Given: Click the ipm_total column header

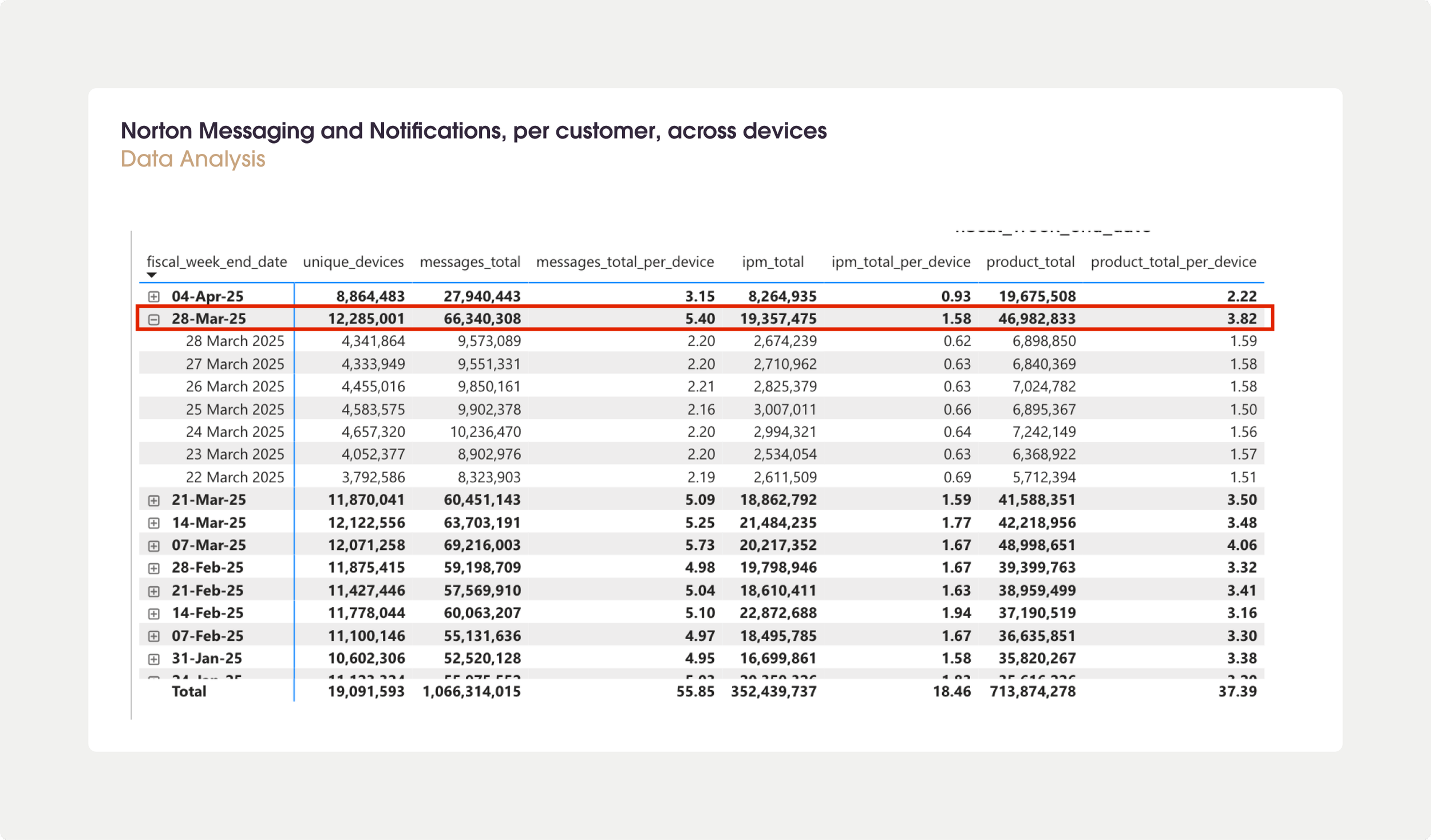Looking at the screenshot, I should coord(773,262).
